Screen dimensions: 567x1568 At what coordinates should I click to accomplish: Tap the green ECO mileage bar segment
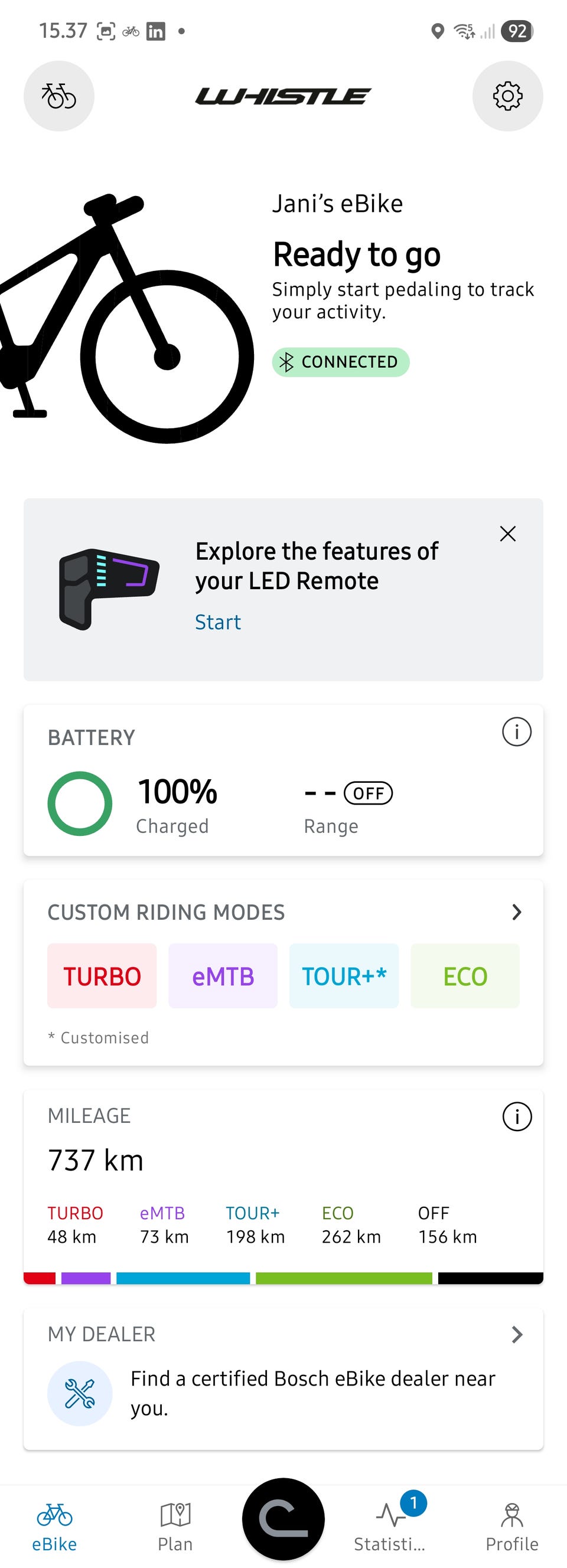(344, 1278)
